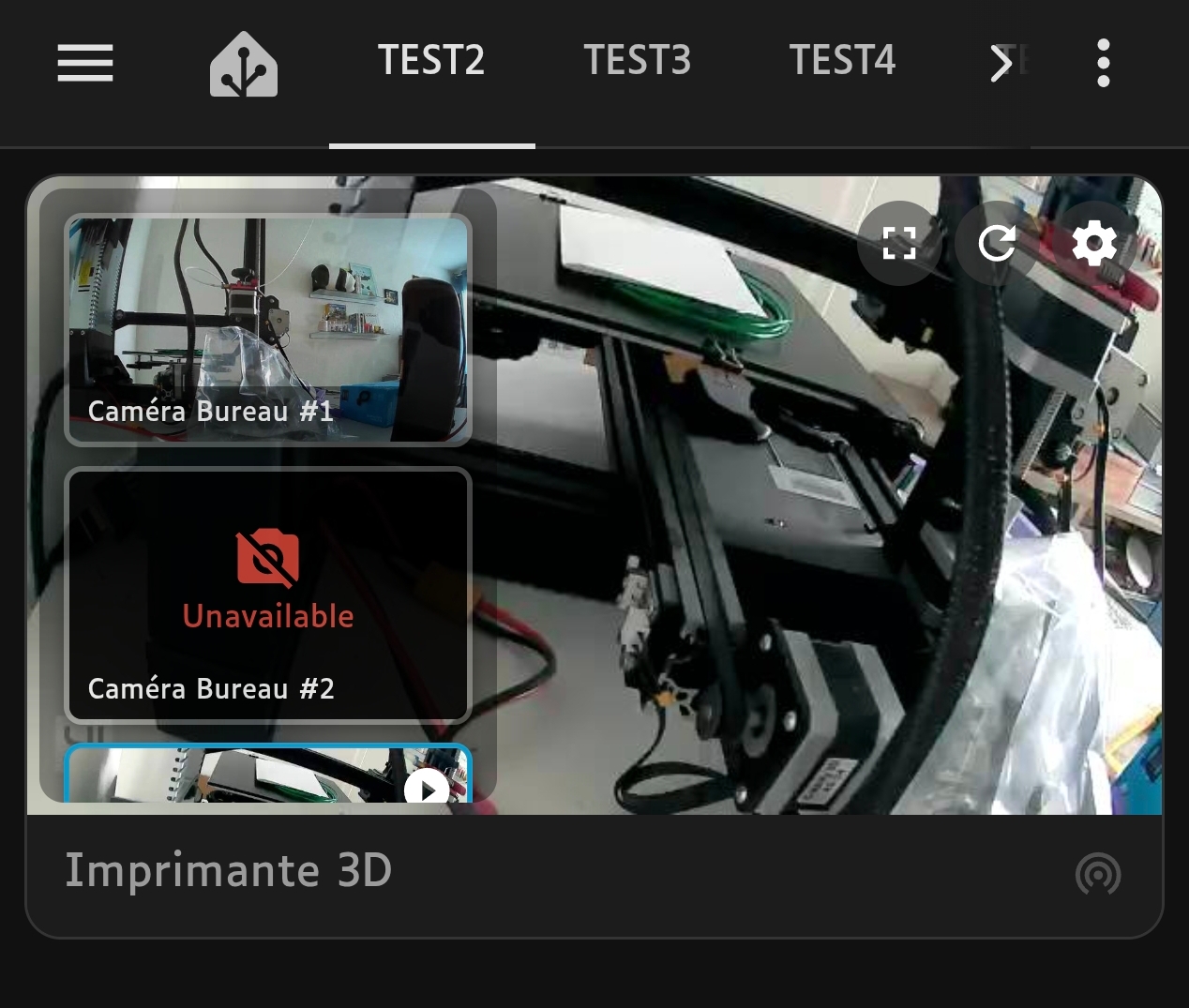Image resolution: width=1189 pixels, height=1008 pixels.
Task: Select the unavailable Caméra Bureau #2 thumbnail
Action: [x=268, y=595]
